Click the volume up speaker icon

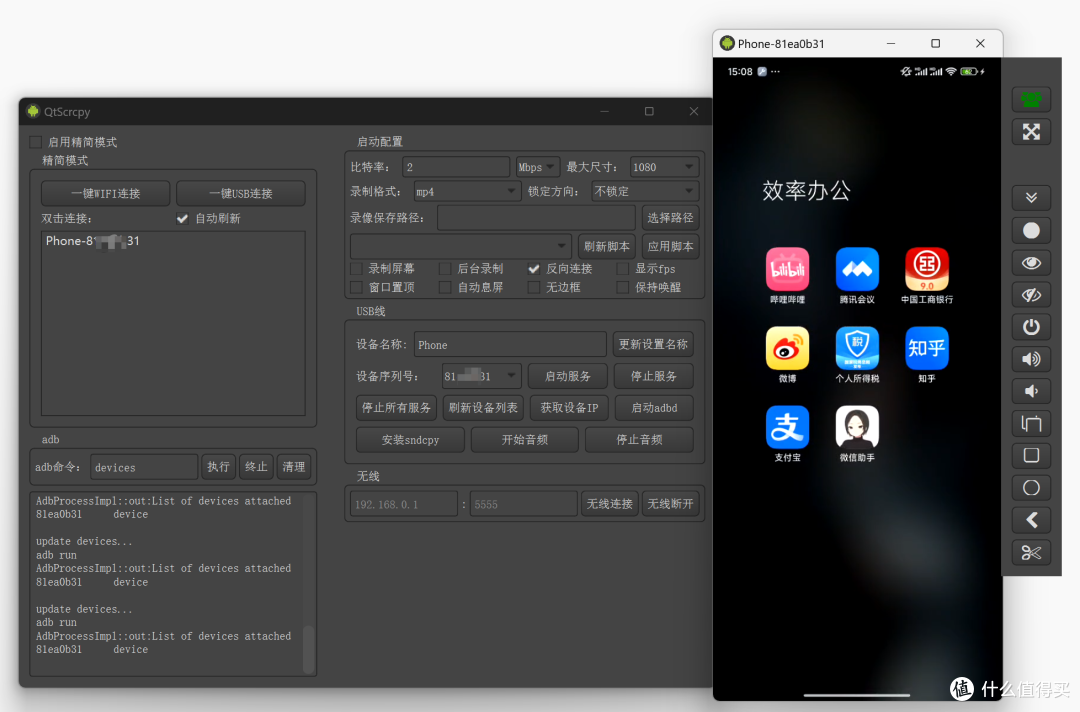pyautogui.click(x=1031, y=359)
